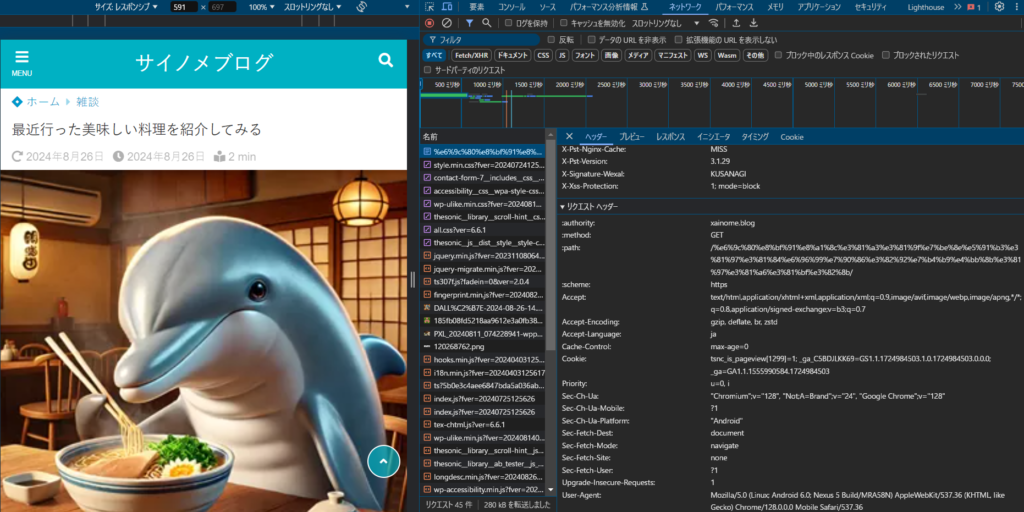Tick the サードパーティのリクエスト checkbox
Viewport: 1024px width, 512px height.
(x=428, y=70)
